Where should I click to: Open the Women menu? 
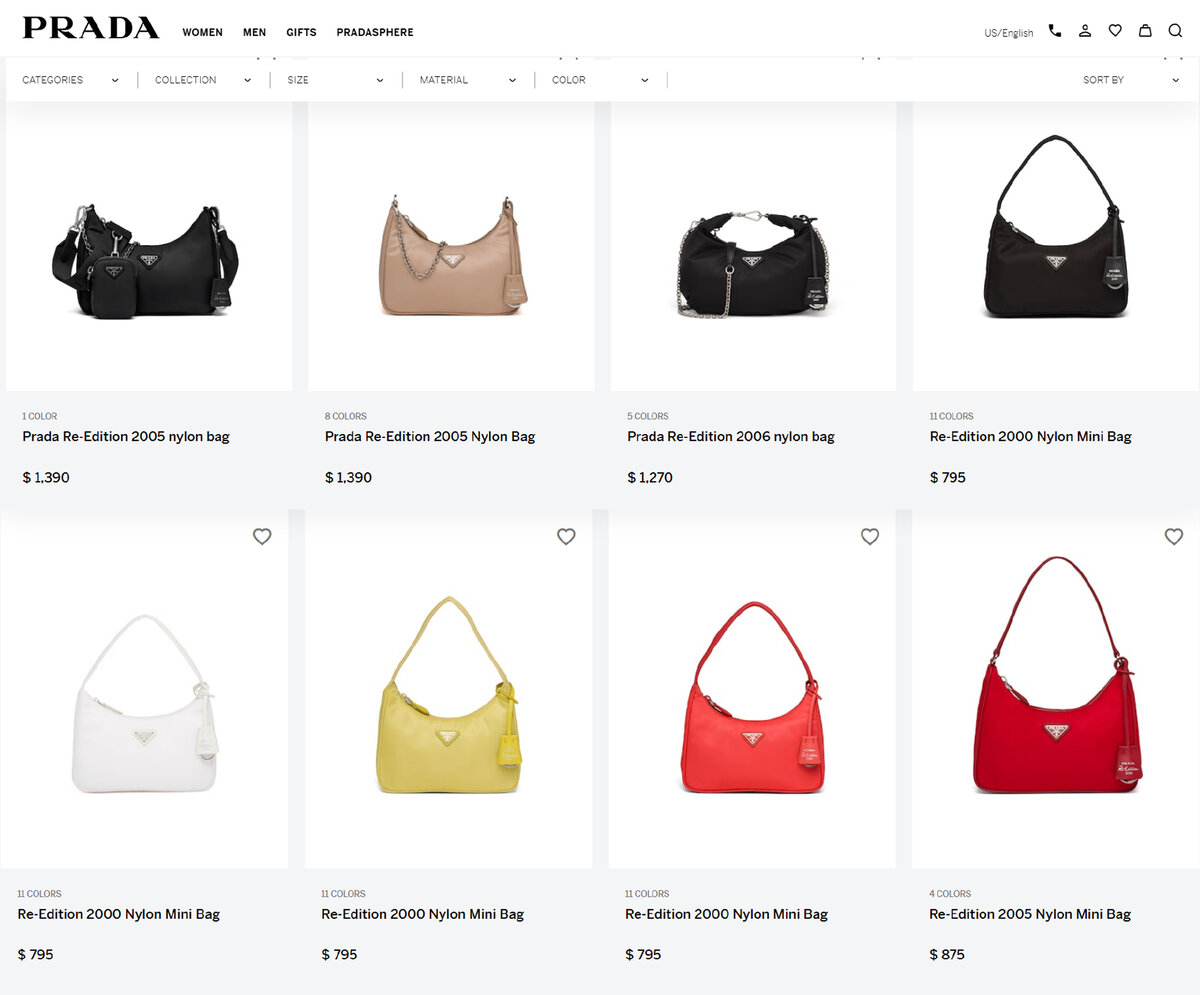pyautogui.click(x=202, y=32)
